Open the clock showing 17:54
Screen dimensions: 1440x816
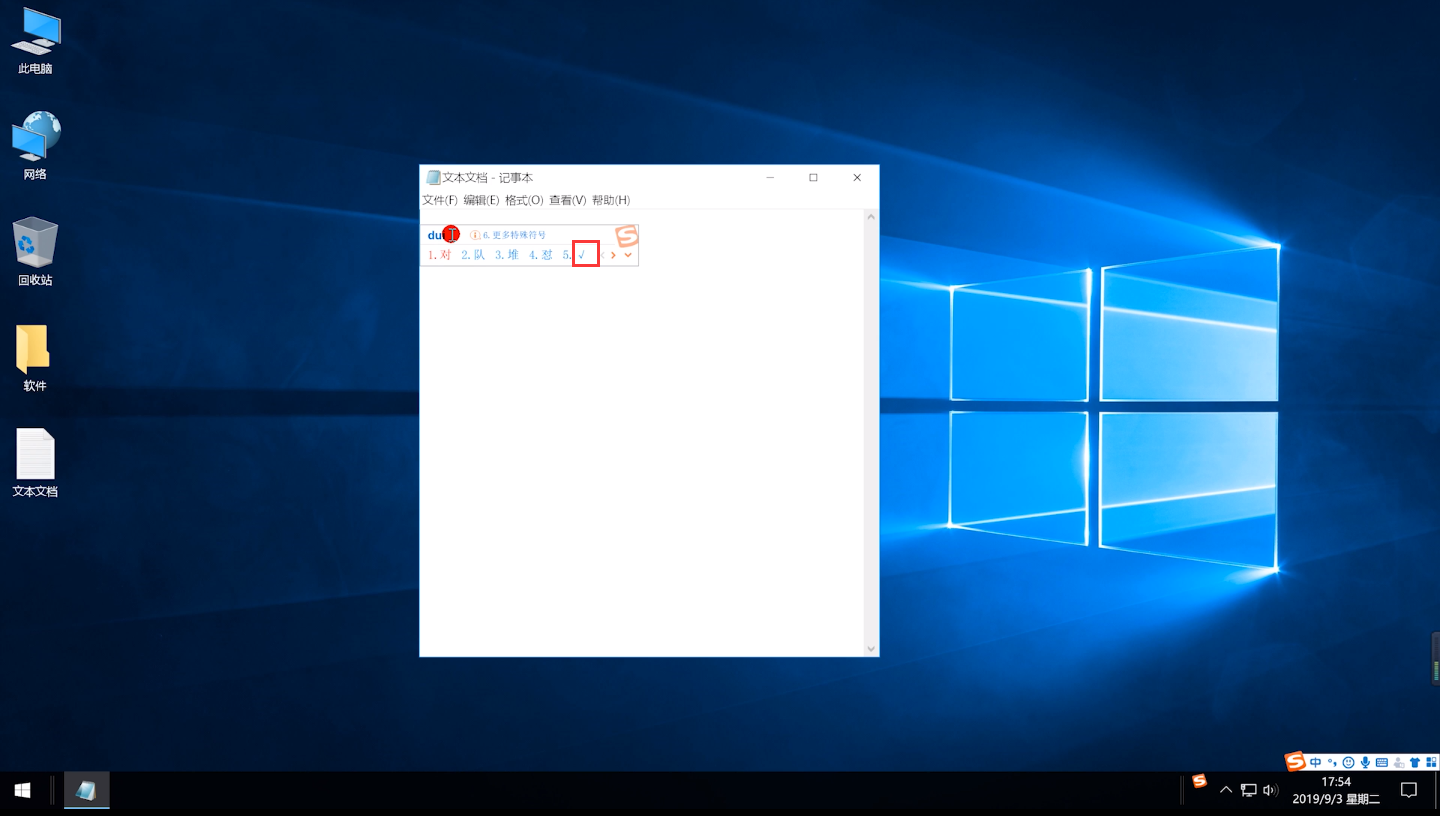(1336, 790)
